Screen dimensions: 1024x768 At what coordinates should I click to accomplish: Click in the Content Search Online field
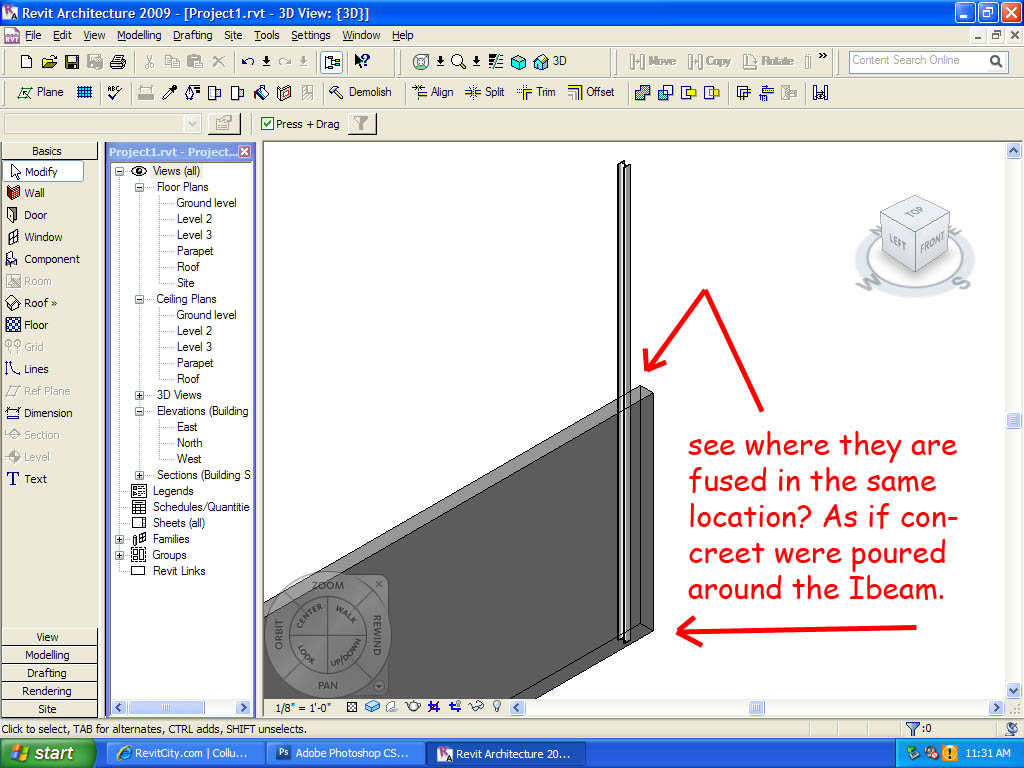click(x=921, y=61)
